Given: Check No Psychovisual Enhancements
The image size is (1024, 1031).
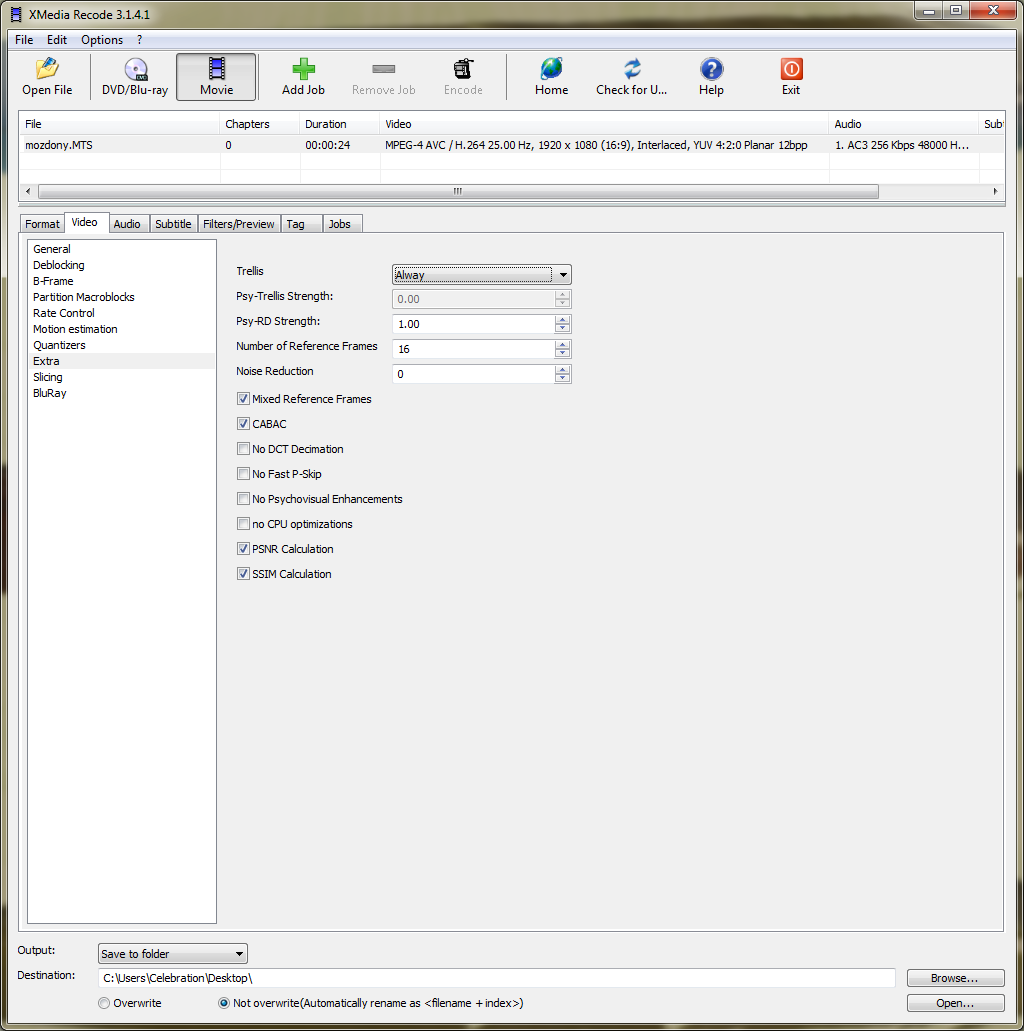Looking at the screenshot, I should [x=243, y=499].
